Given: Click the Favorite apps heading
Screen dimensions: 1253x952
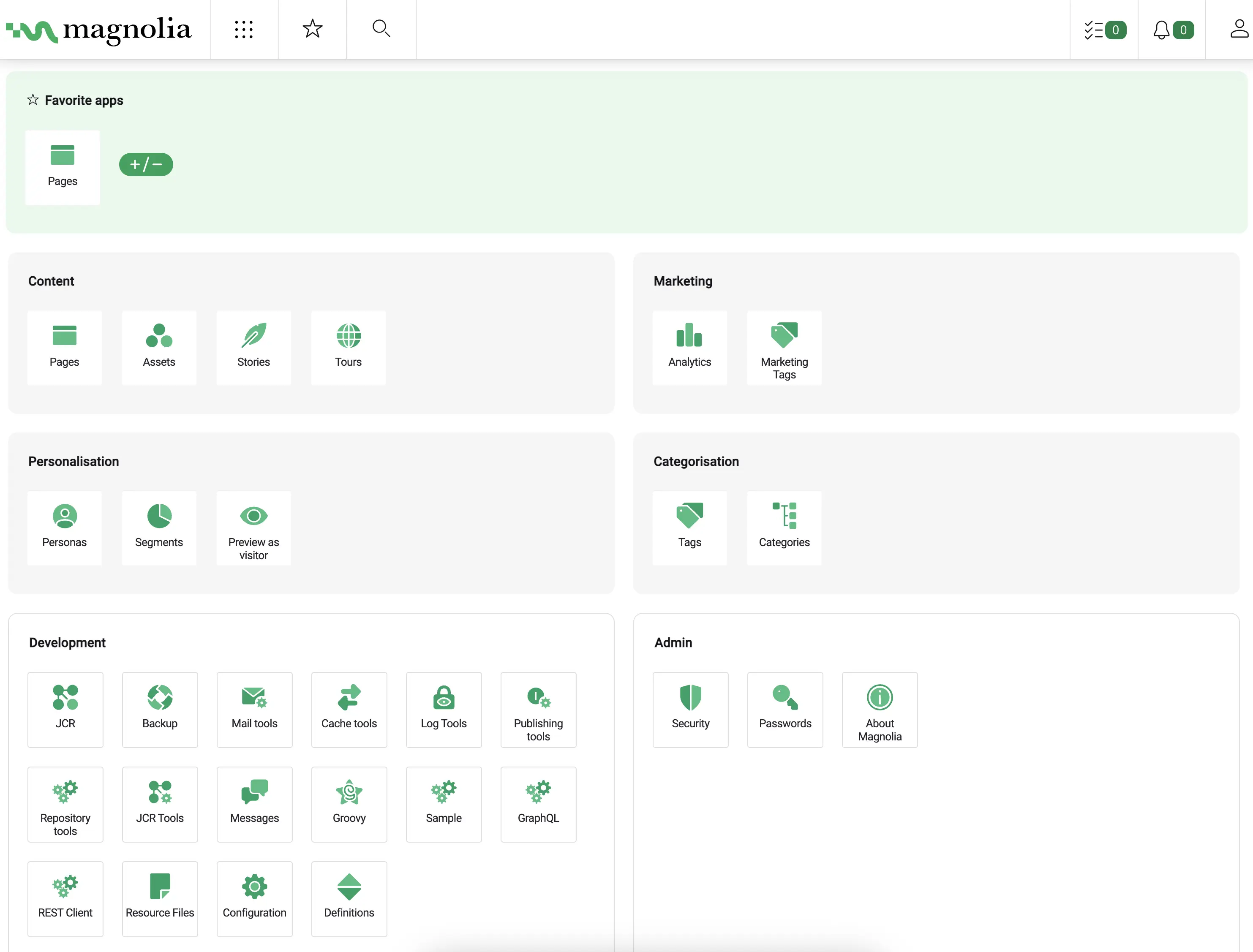Looking at the screenshot, I should pyautogui.click(x=84, y=100).
